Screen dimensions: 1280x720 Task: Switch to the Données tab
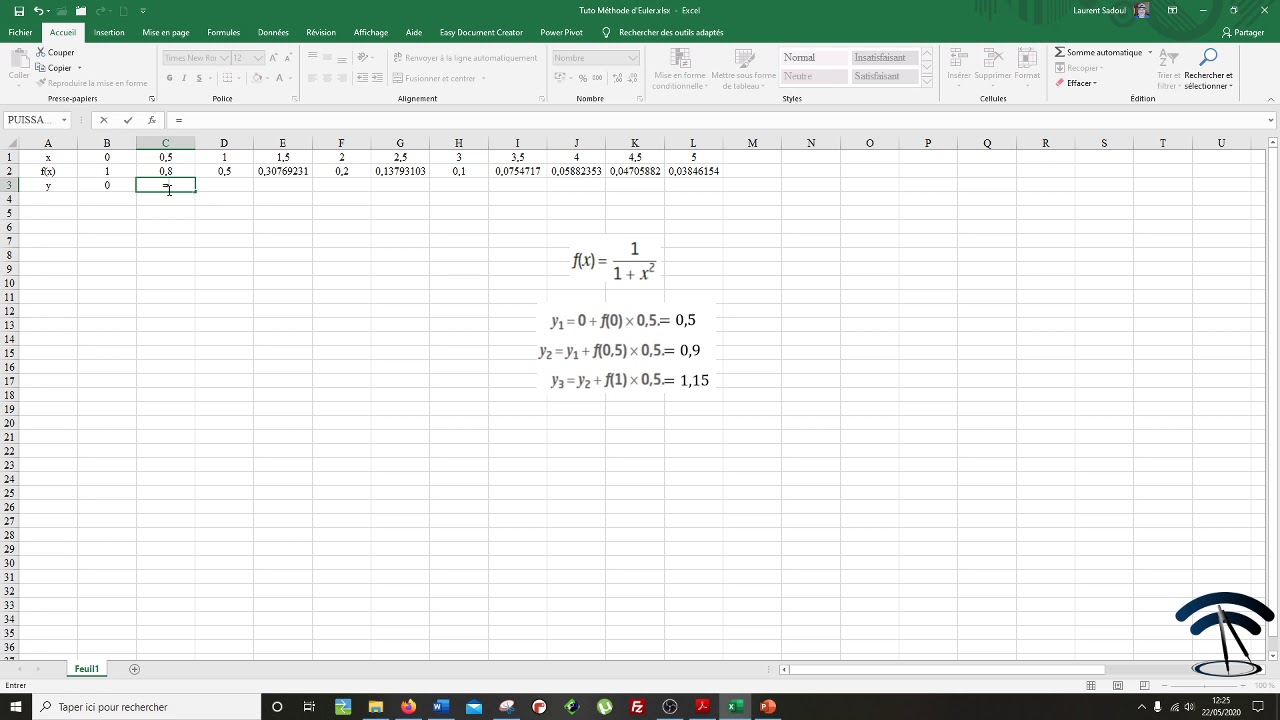pos(273,32)
